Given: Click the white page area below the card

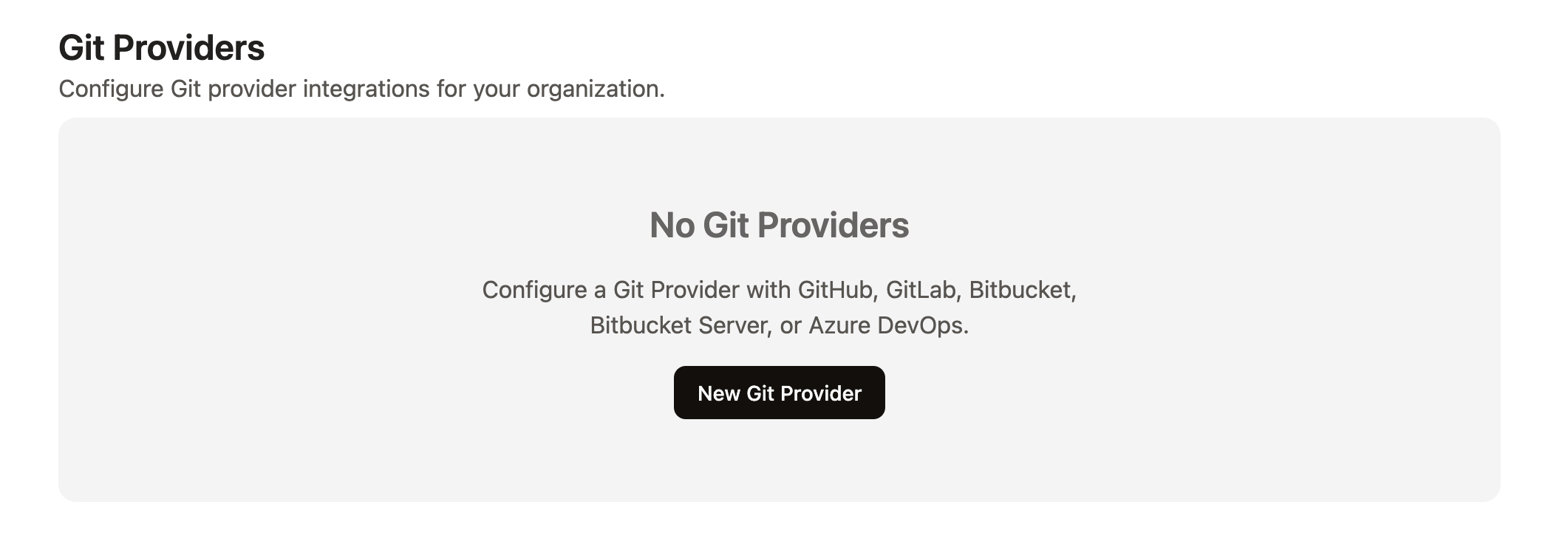Looking at the screenshot, I should tap(779, 528).
